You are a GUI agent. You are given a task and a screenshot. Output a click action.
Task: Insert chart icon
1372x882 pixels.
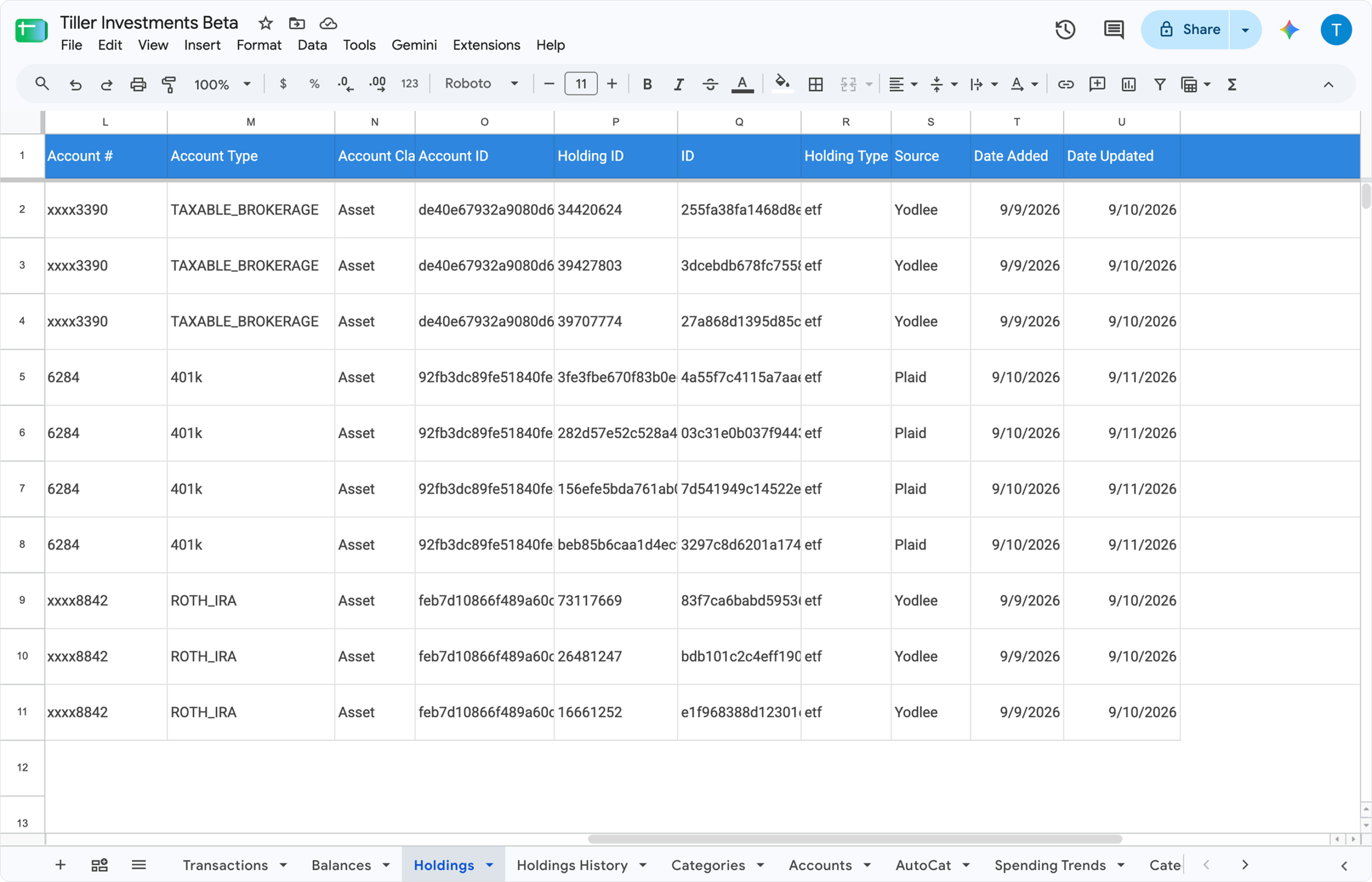[1129, 85]
